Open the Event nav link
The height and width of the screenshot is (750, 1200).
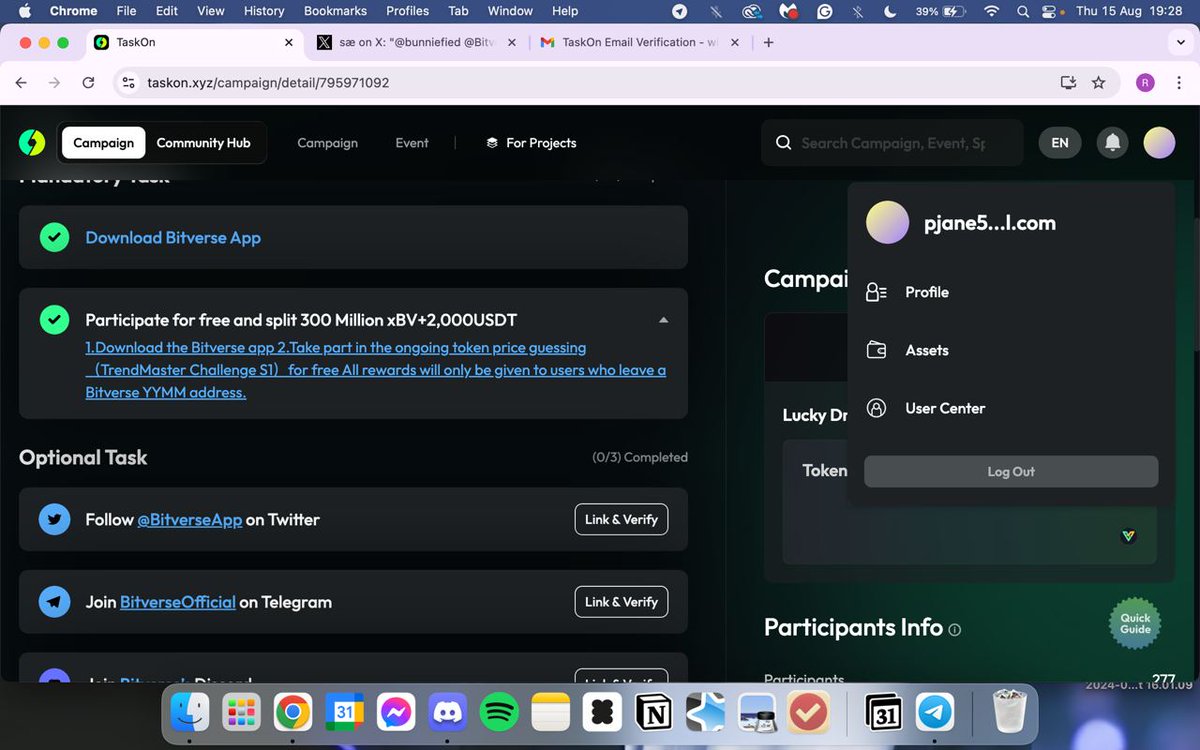click(x=412, y=143)
